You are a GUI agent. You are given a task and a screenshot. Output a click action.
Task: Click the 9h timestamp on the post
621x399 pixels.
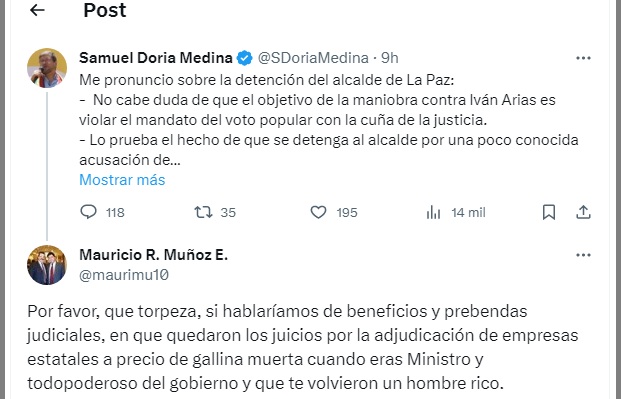click(x=390, y=58)
